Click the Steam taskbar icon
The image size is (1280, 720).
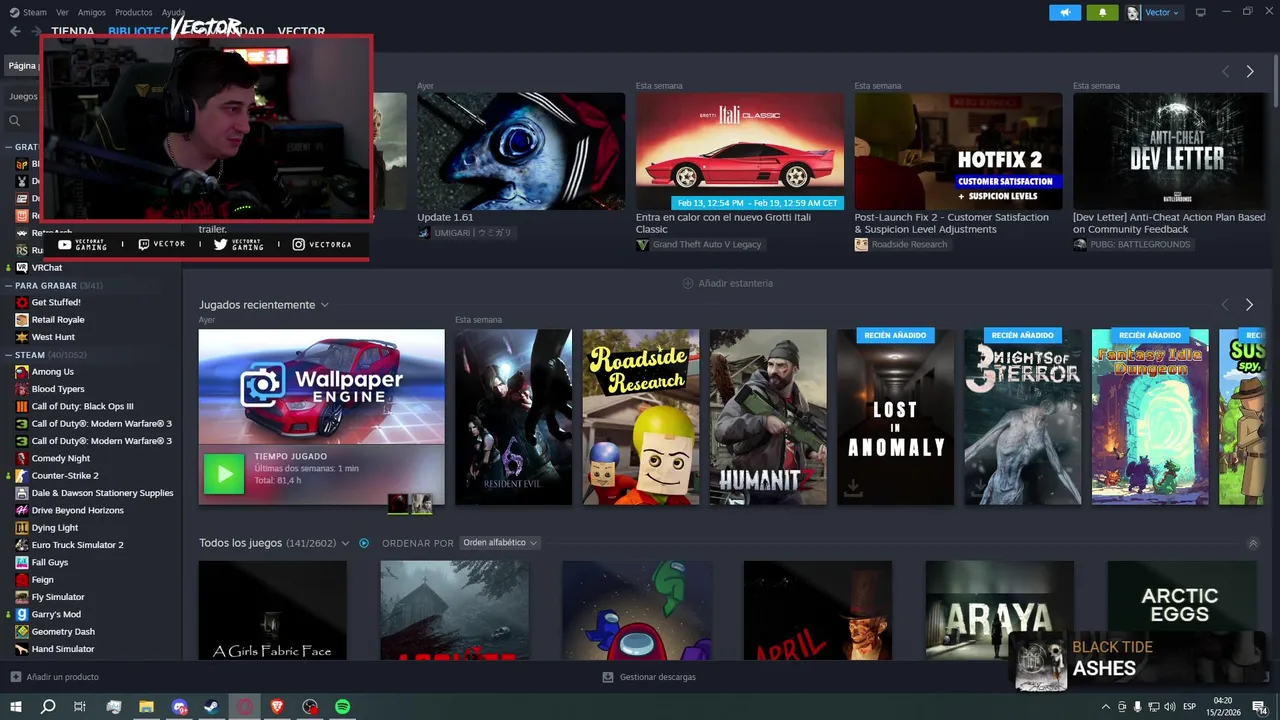pyautogui.click(x=212, y=707)
